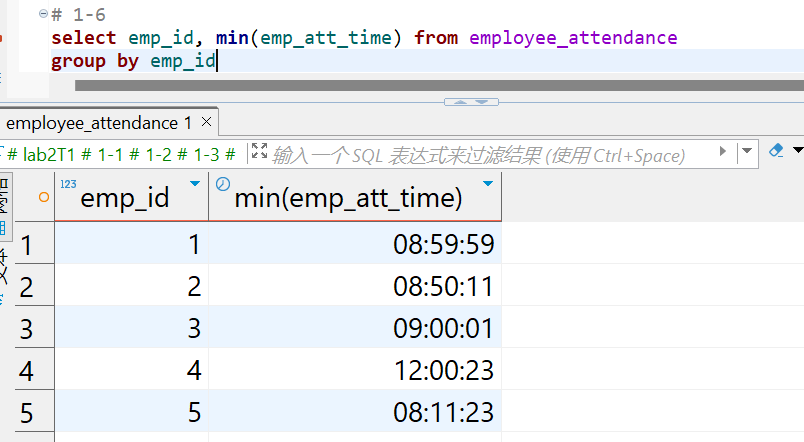Click the 123 numeric type icon
804x442 pixels.
point(68,184)
